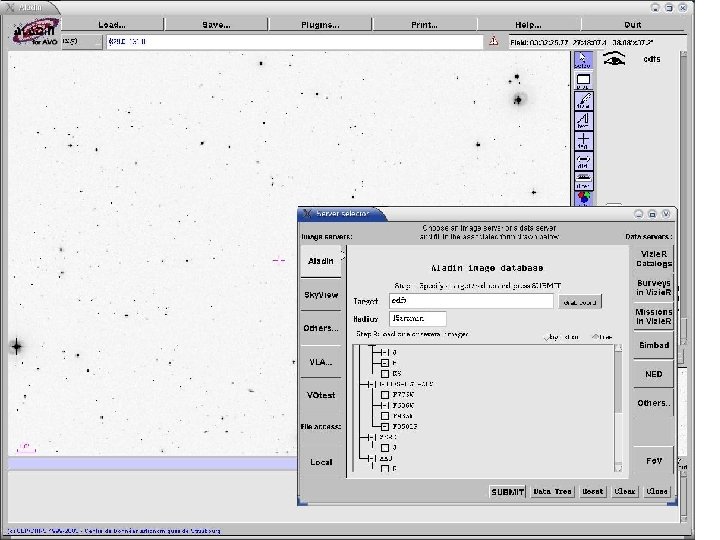Select the plus-shaped tag tool

[583, 140]
